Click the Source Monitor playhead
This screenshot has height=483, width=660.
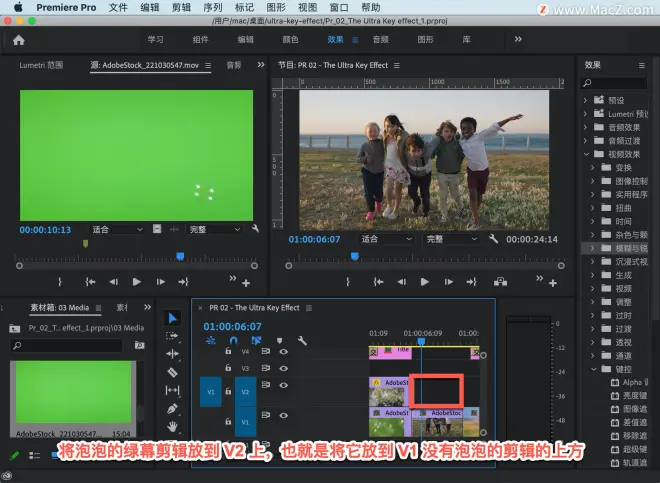[180, 256]
